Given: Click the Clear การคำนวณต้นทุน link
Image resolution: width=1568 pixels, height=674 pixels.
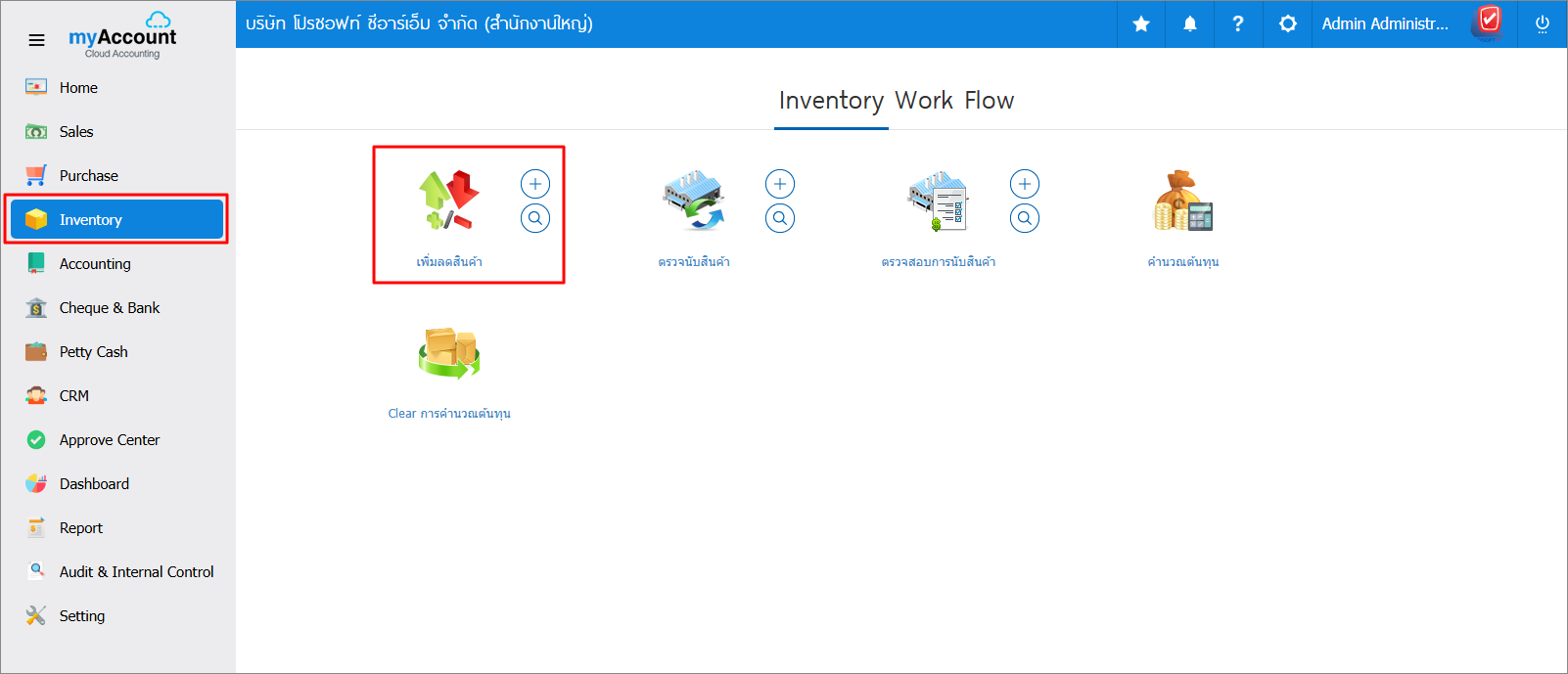Looking at the screenshot, I should 449,414.
